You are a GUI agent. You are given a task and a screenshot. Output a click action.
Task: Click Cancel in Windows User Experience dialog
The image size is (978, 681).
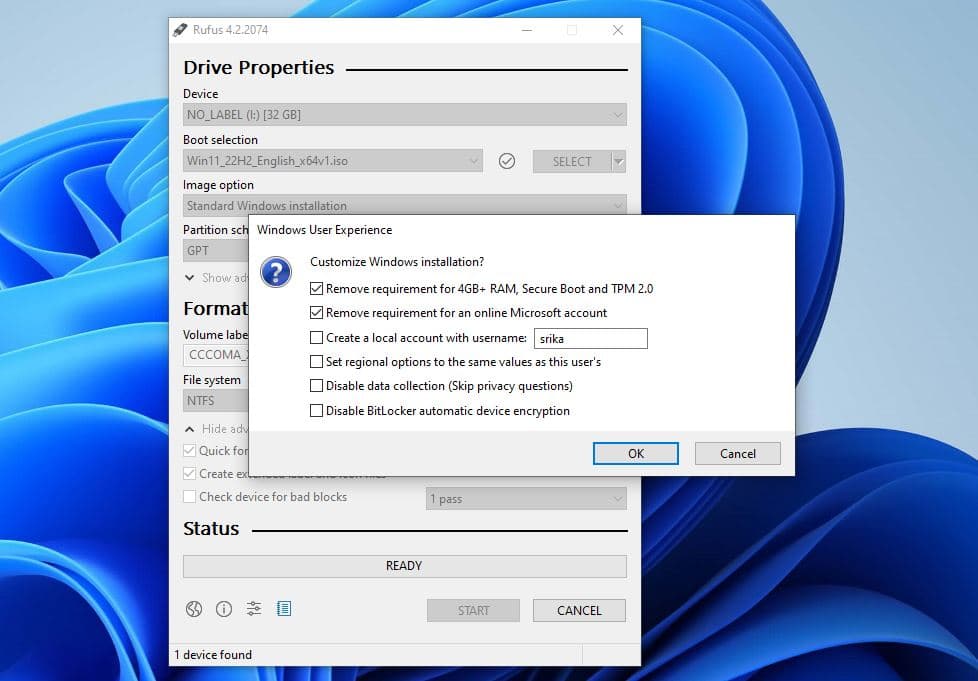[x=738, y=454]
